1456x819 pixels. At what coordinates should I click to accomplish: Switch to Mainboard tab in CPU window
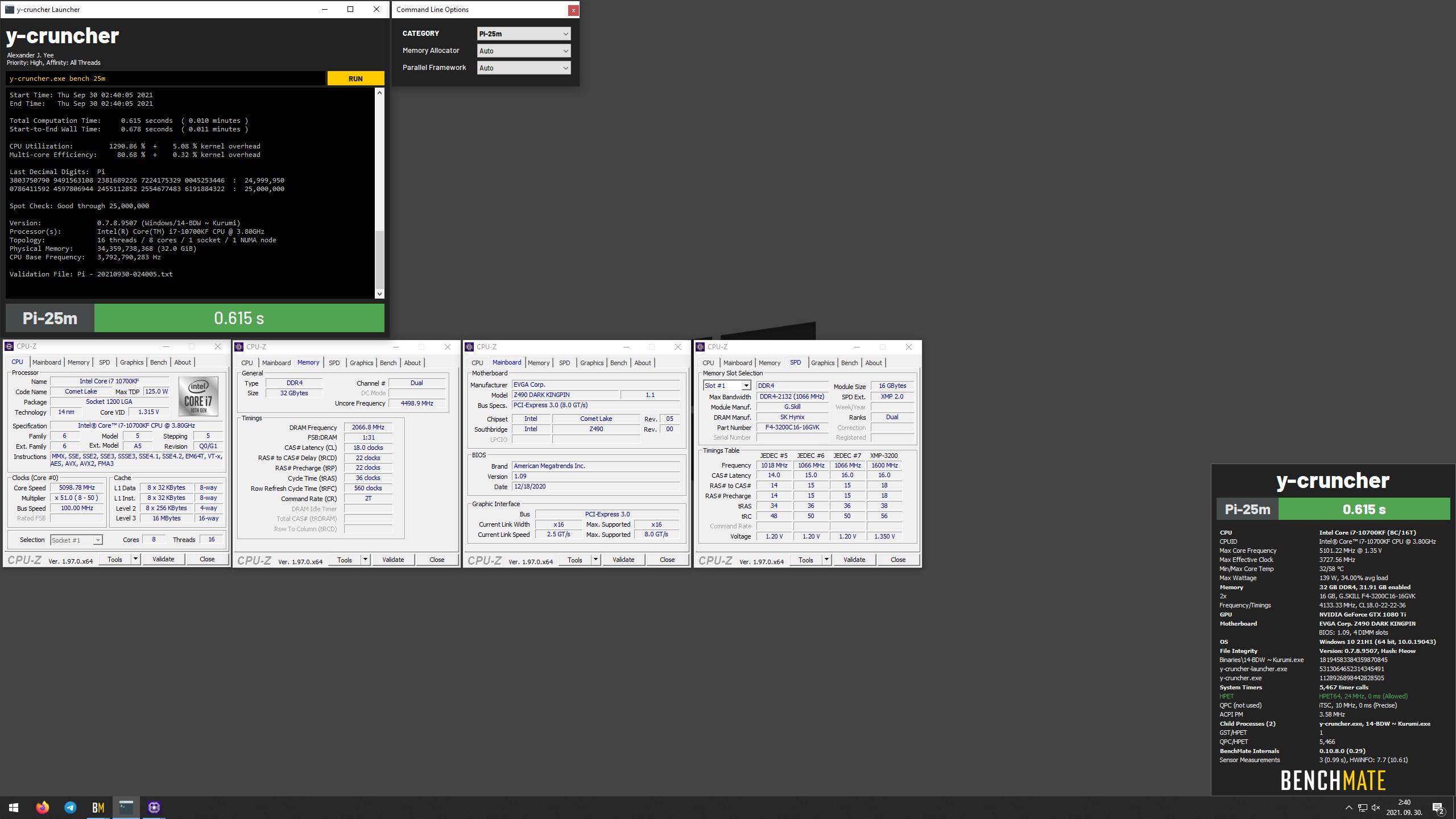tap(47, 362)
